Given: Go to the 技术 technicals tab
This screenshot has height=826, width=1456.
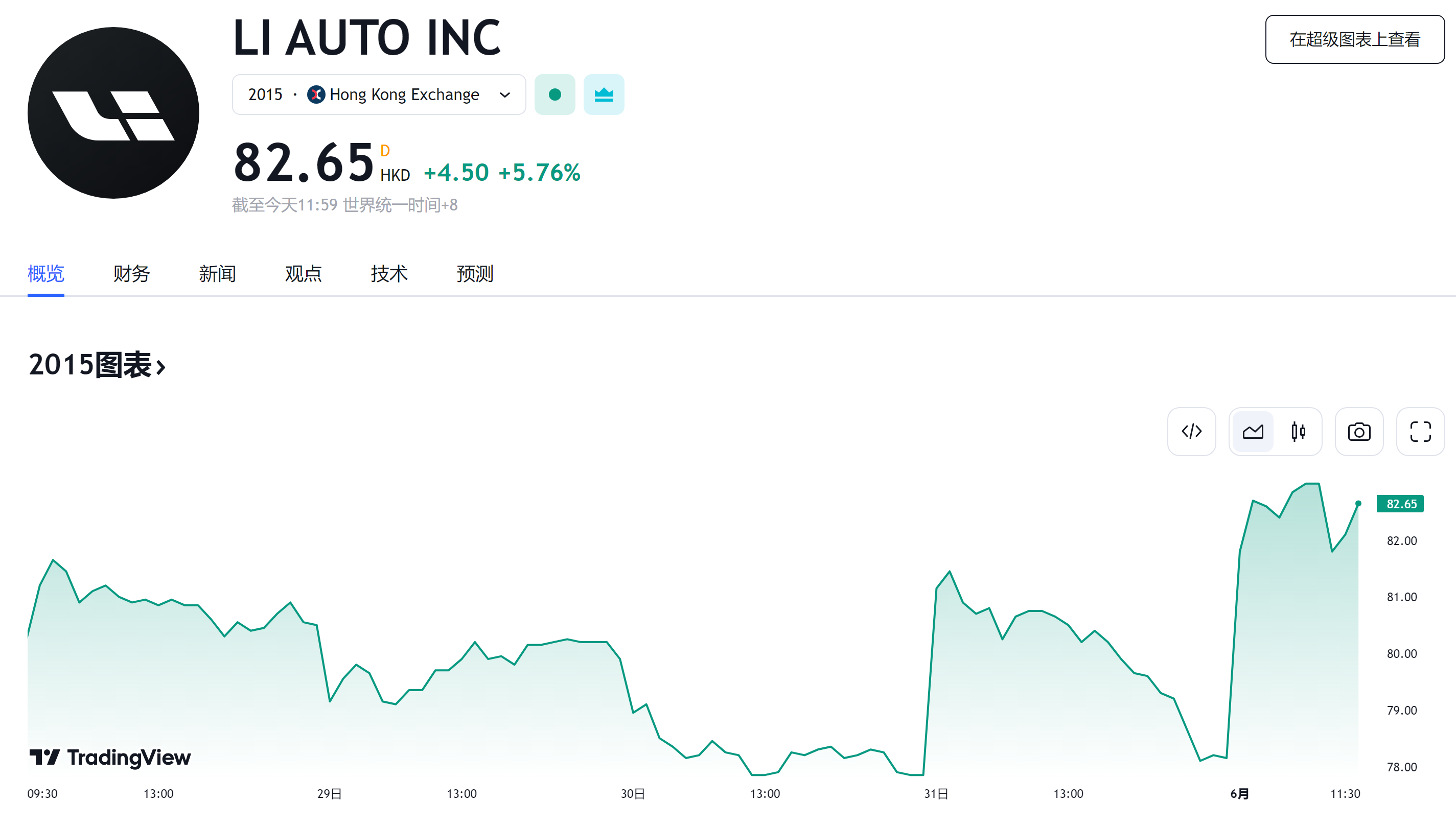Looking at the screenshot, I should pos(389,274).
